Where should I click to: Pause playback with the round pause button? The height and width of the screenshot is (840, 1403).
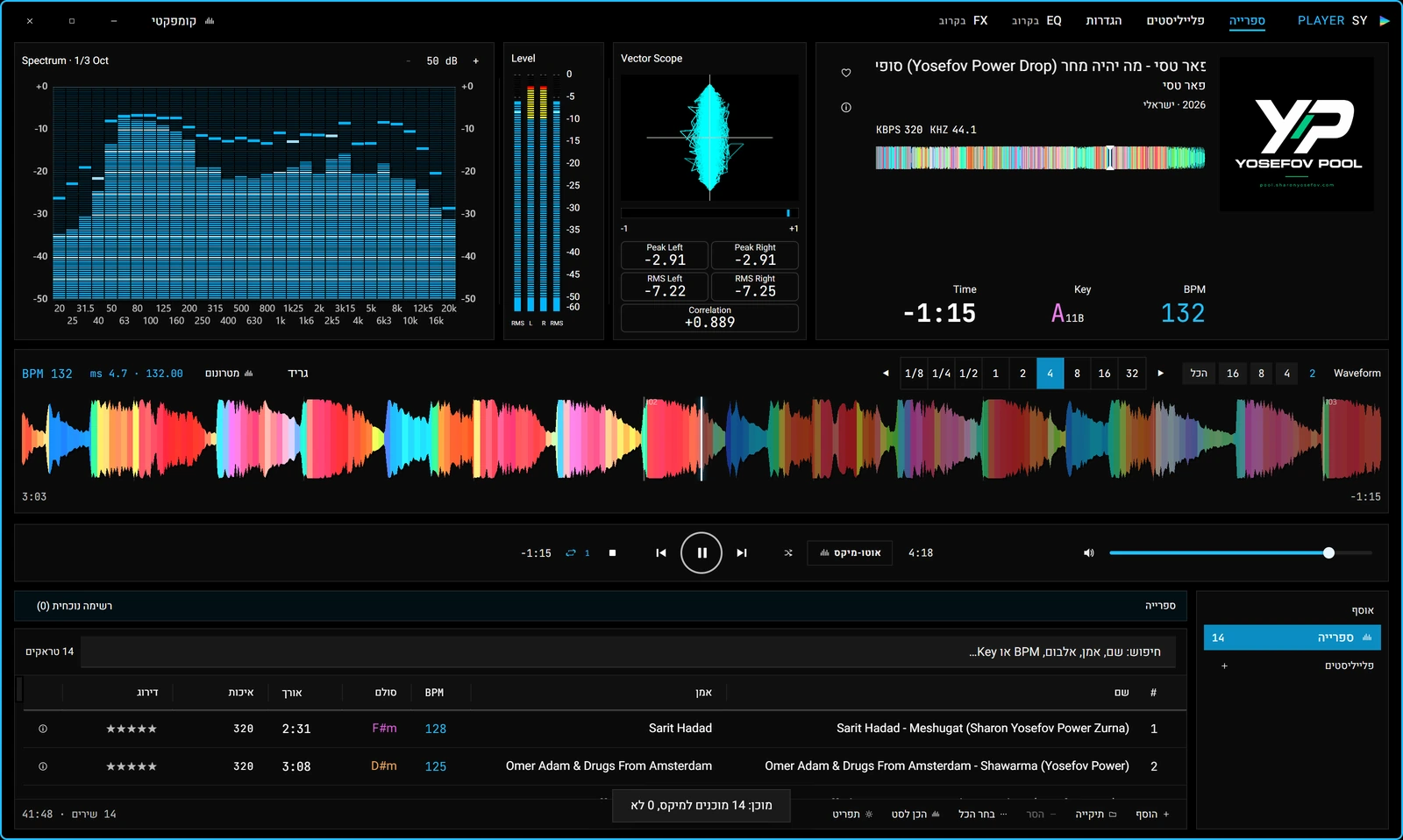tap(701, 552)
